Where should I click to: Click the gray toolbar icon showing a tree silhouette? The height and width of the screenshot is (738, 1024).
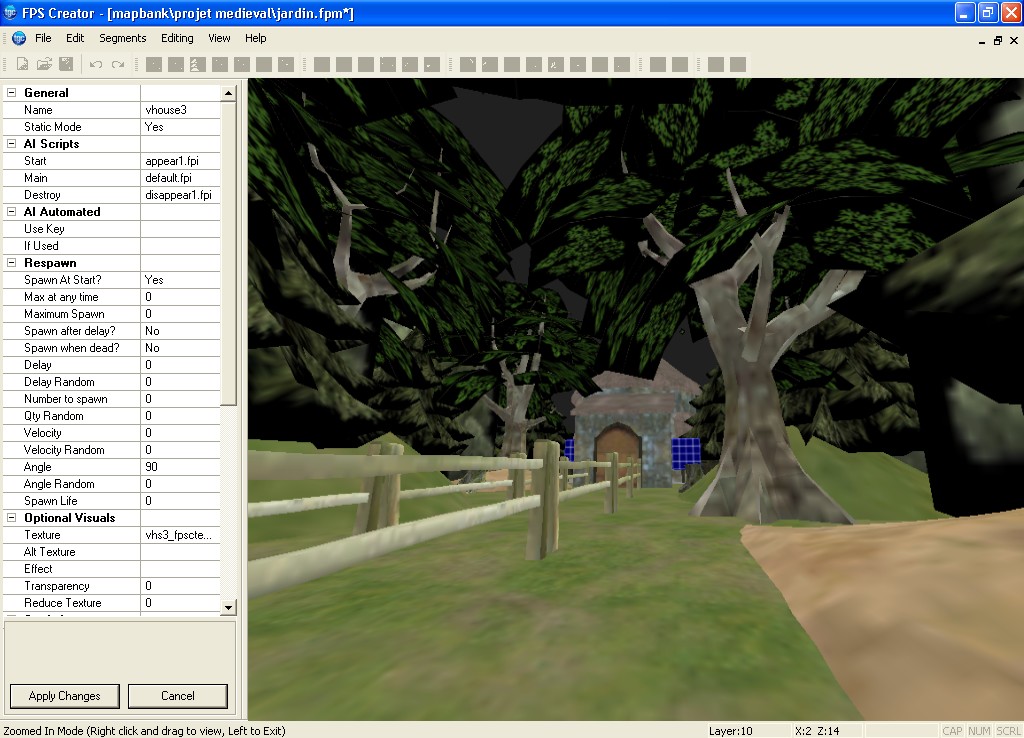pos(197,64)
